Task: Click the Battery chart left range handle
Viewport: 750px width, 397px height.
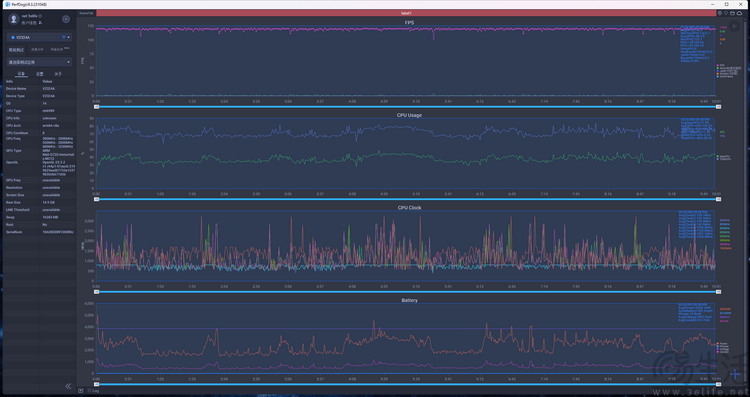Action: pos(97,384)
